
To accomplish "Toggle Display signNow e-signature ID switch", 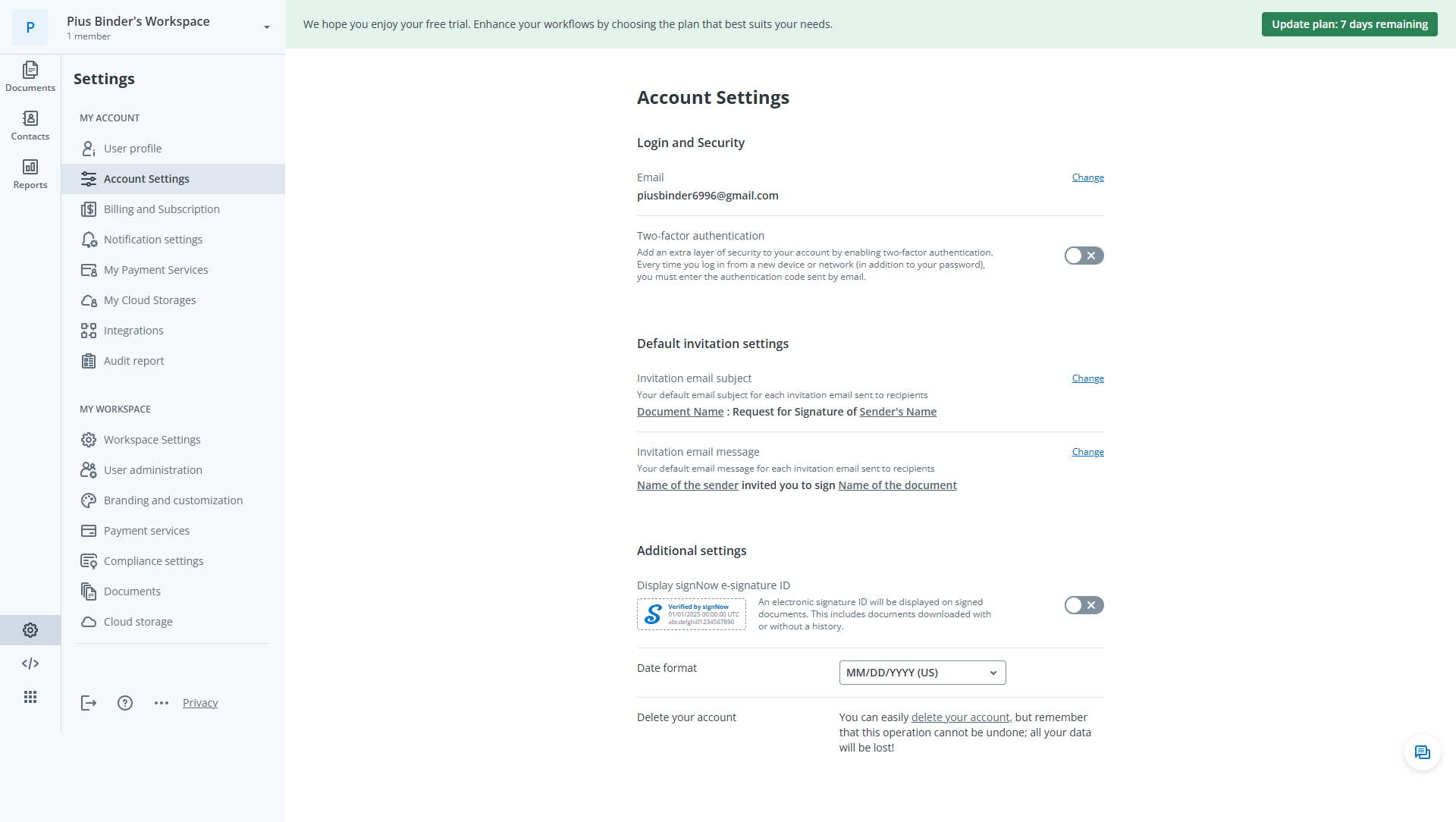I will (x=1084, y=605).
